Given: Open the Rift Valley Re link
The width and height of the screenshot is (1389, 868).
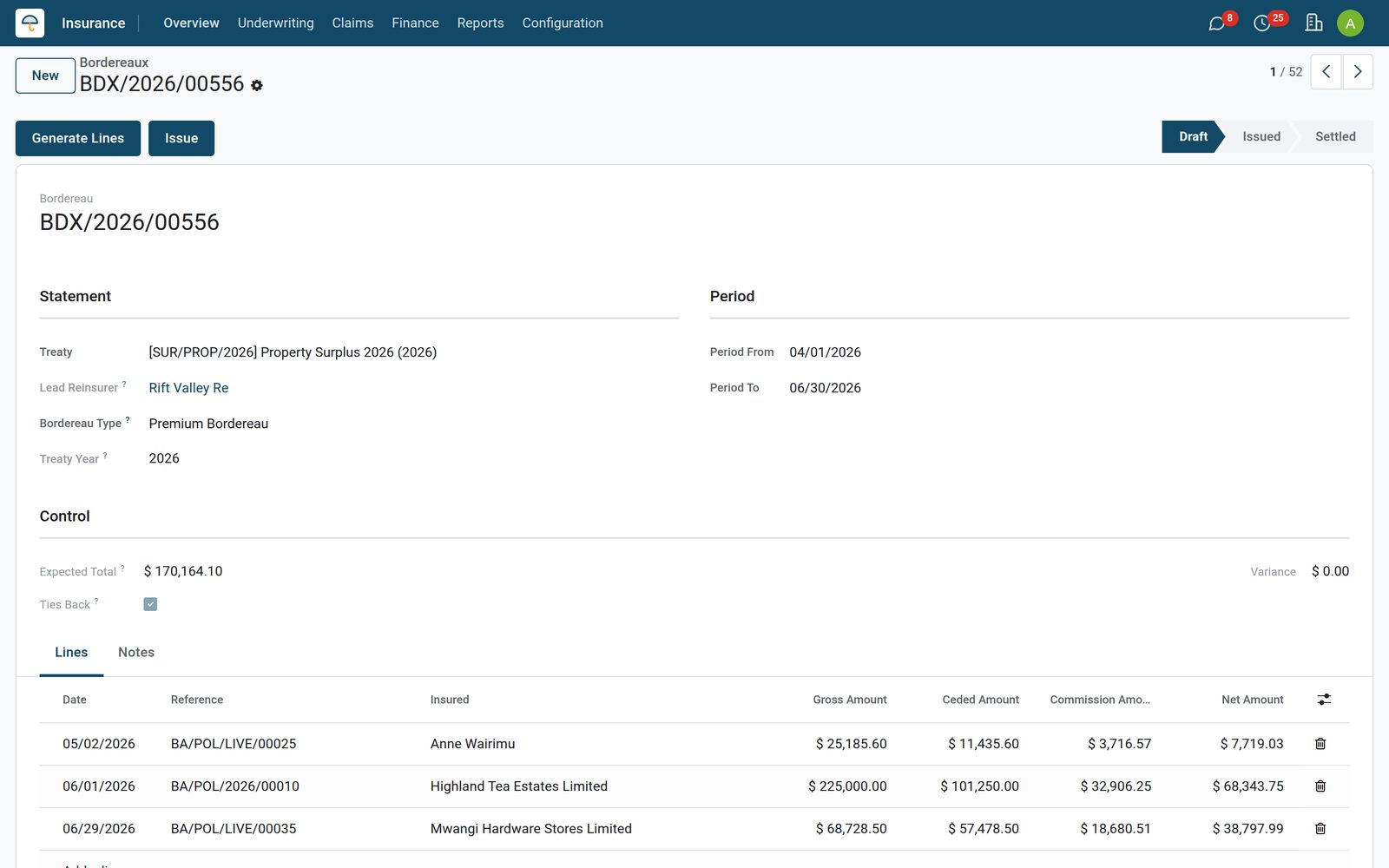Looking at the screenshot, I should 188,388.
